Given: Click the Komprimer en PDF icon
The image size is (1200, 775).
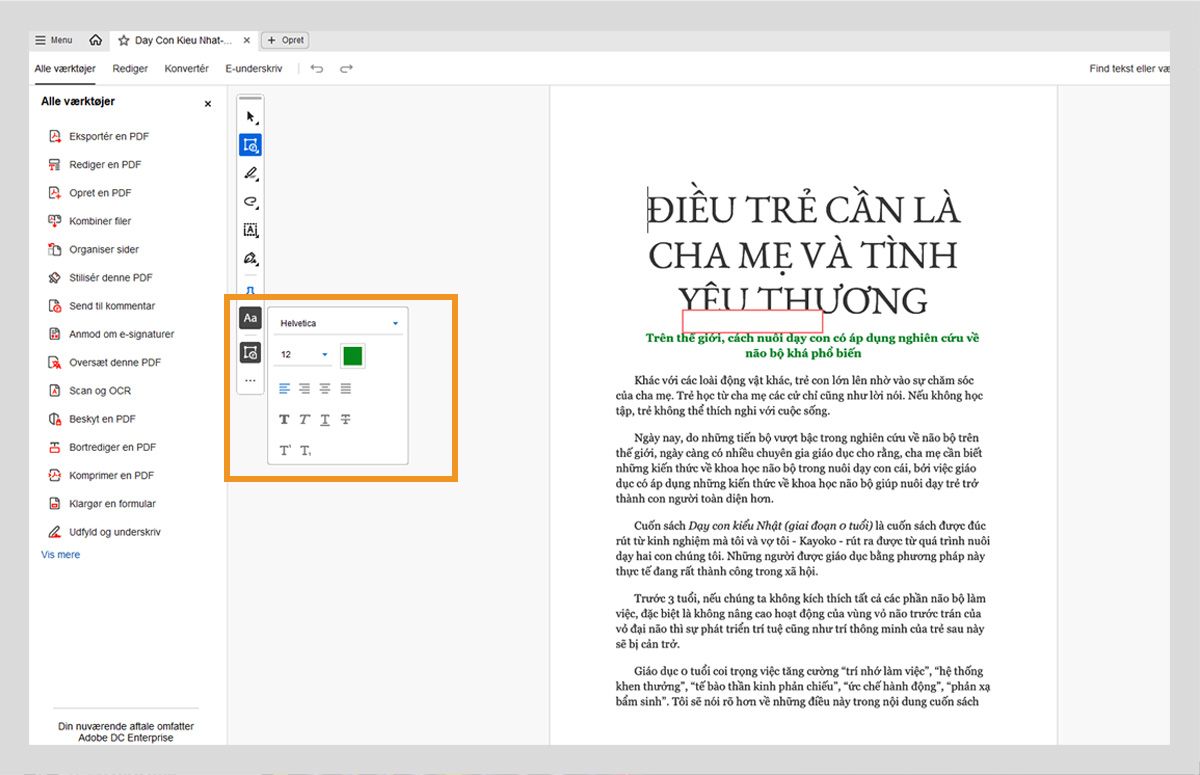Looking at the screenshot, I should pyautogui.click(x=56, y=475).
